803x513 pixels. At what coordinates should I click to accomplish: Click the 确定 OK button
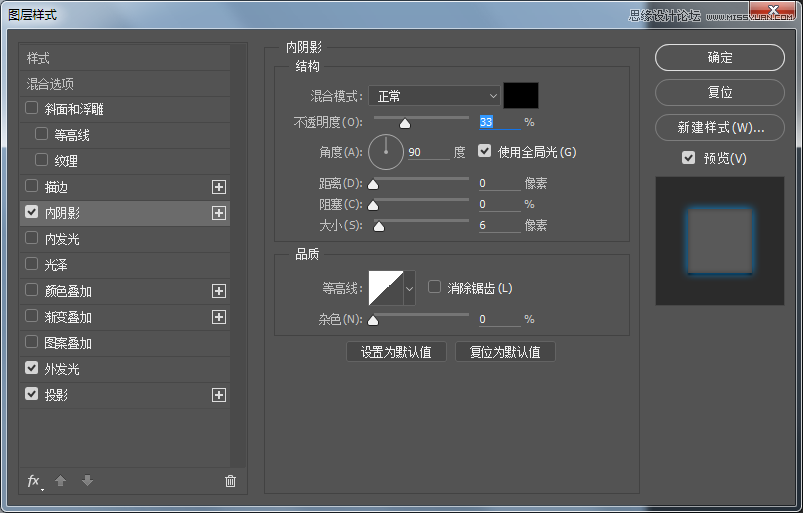(720, 57)
